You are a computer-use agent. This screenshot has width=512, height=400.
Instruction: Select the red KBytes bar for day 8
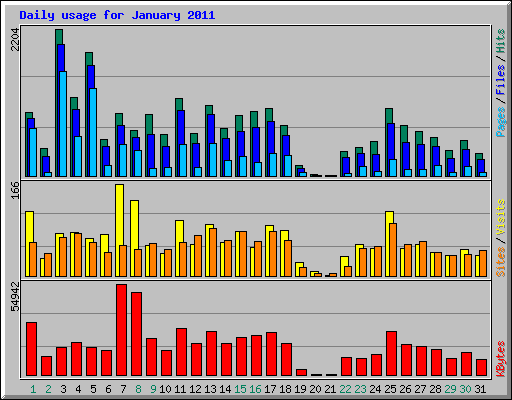136,334
